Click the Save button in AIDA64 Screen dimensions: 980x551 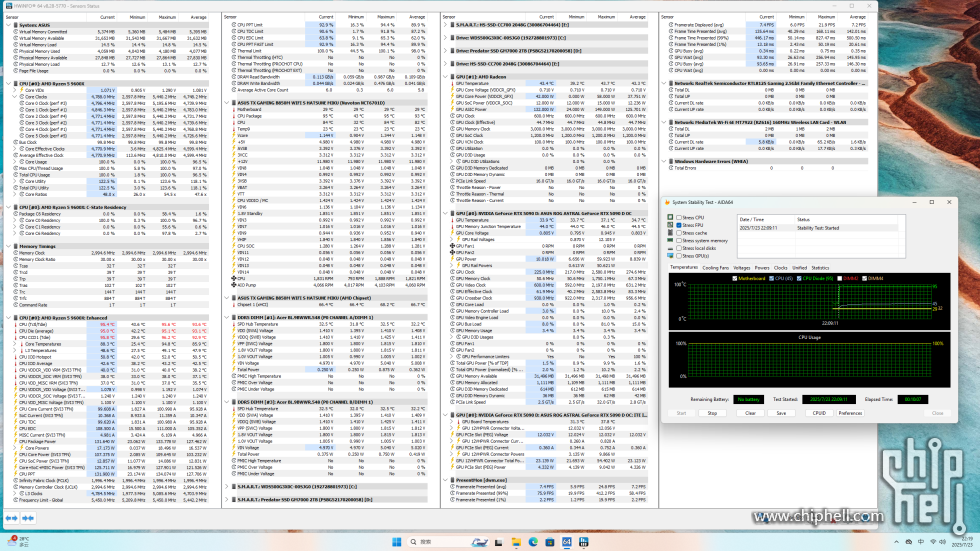coord(781,413)
